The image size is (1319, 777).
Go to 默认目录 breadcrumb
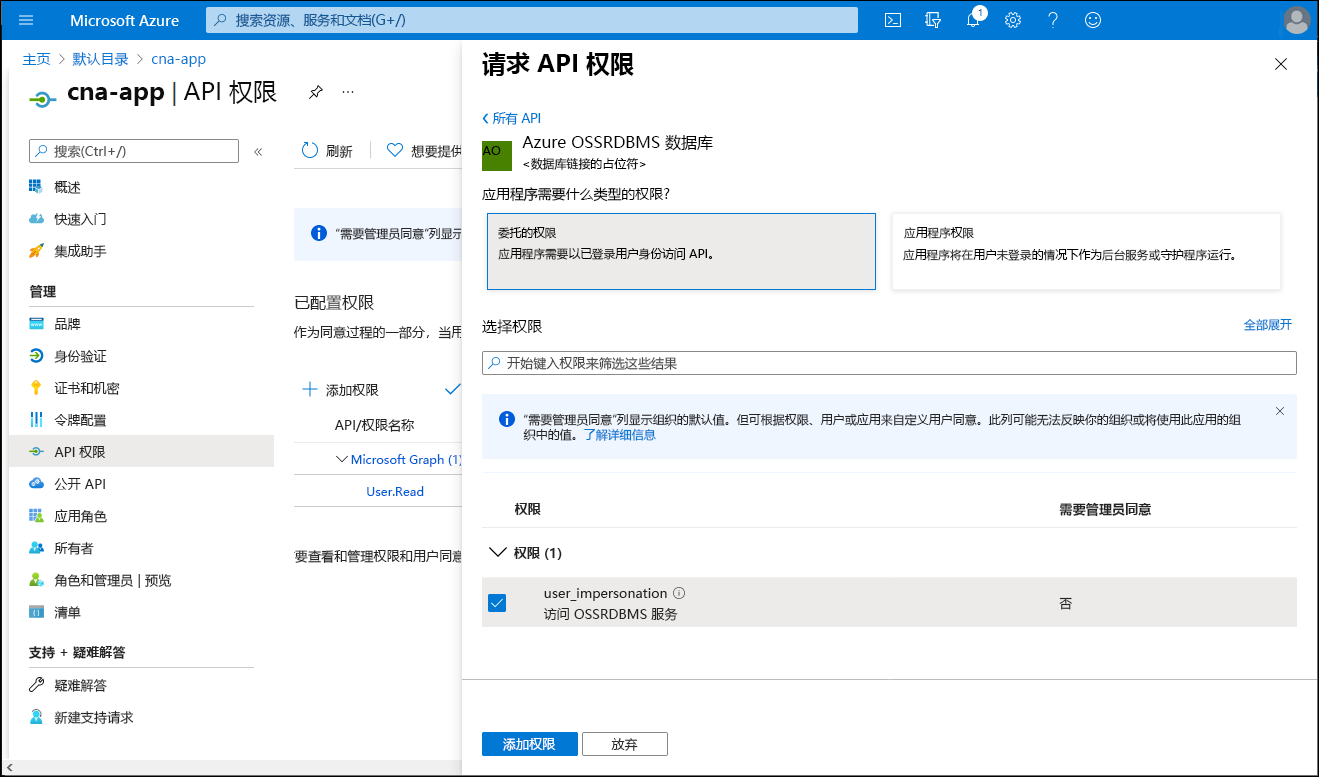click(x=101, y=59)
